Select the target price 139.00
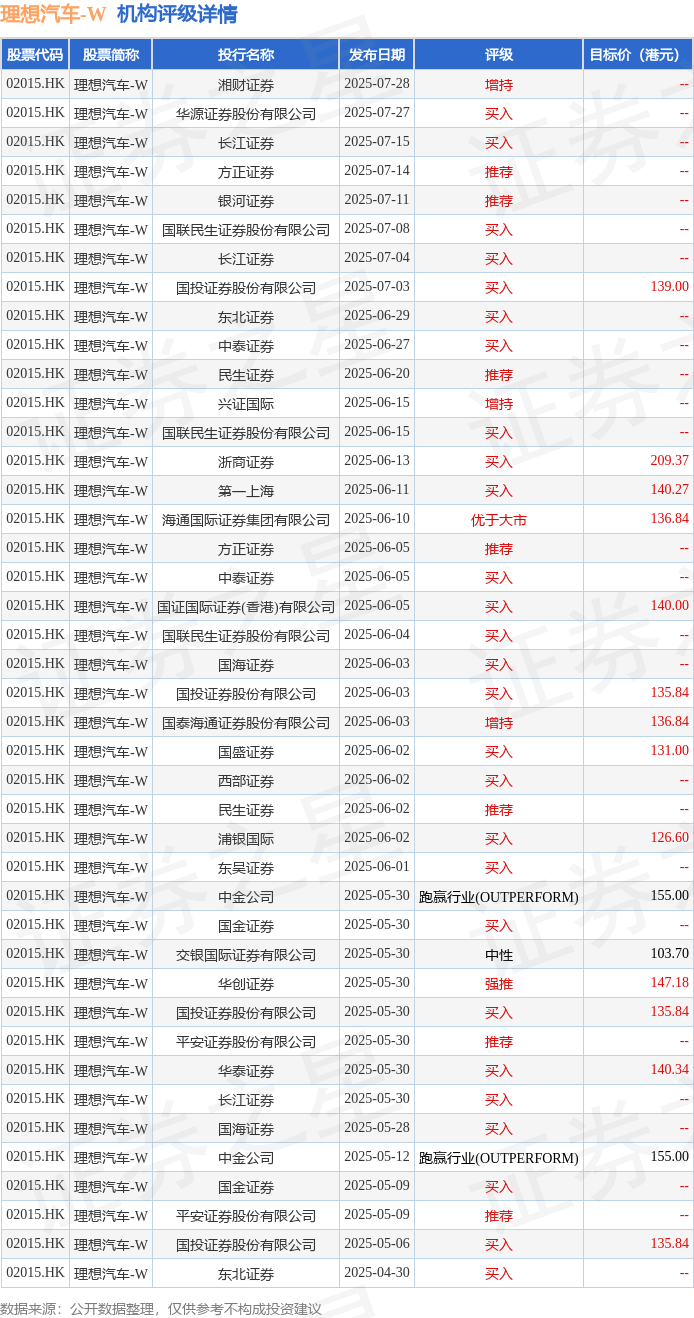The image size is (694, 1318). pos(669,287)
